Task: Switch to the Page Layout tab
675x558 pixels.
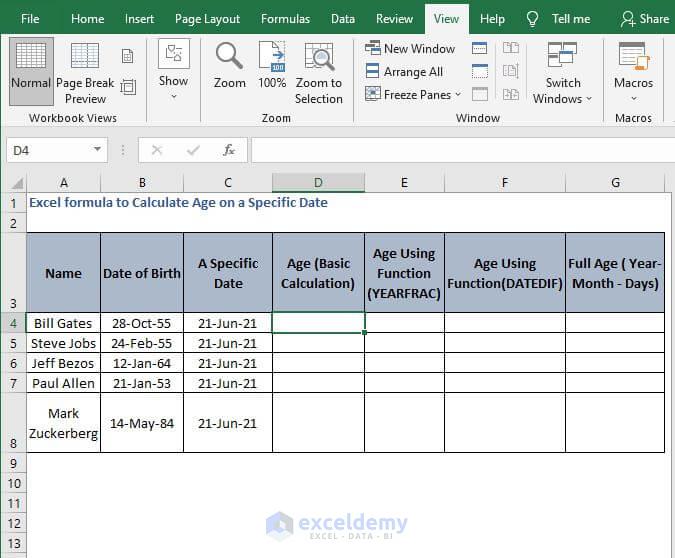Action: 207,19
